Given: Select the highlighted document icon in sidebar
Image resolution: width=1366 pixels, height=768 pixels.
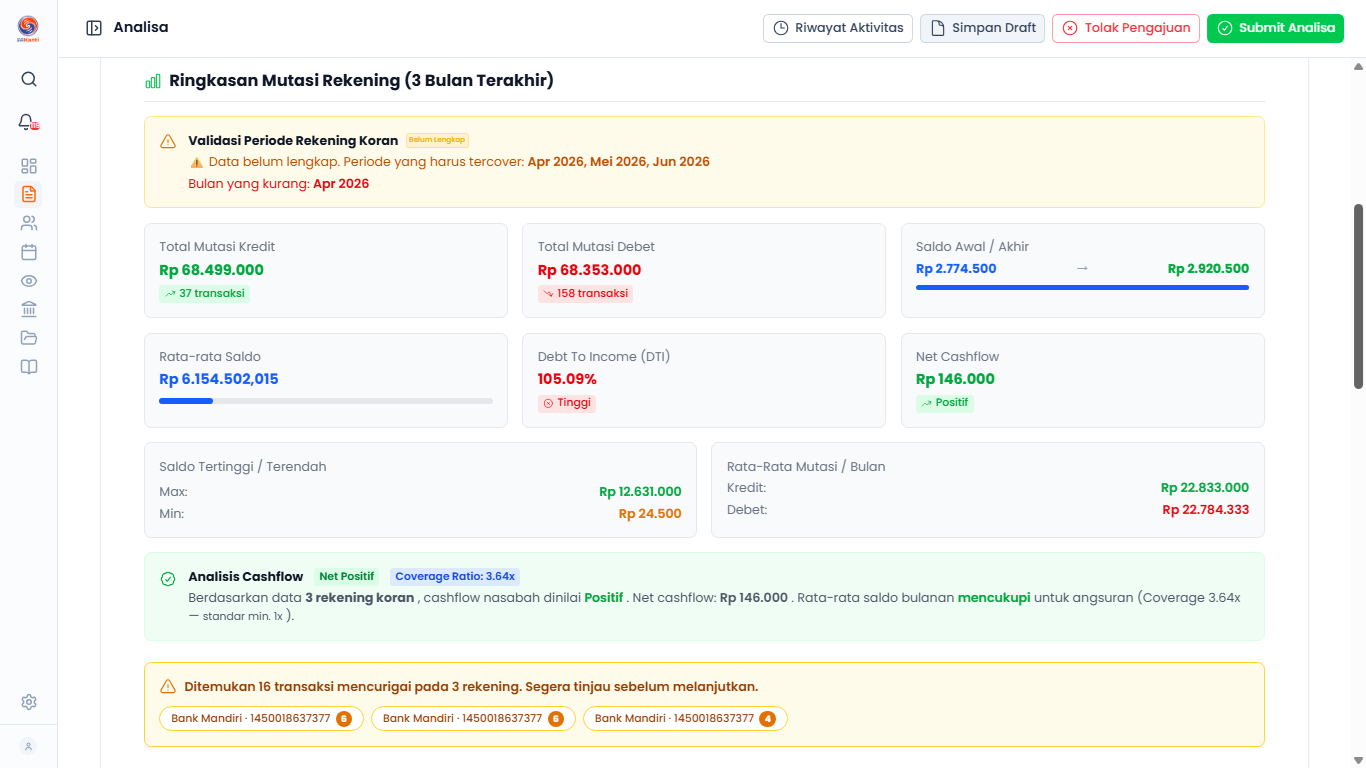Looking at the screenshot, I should tap(29, 194).
